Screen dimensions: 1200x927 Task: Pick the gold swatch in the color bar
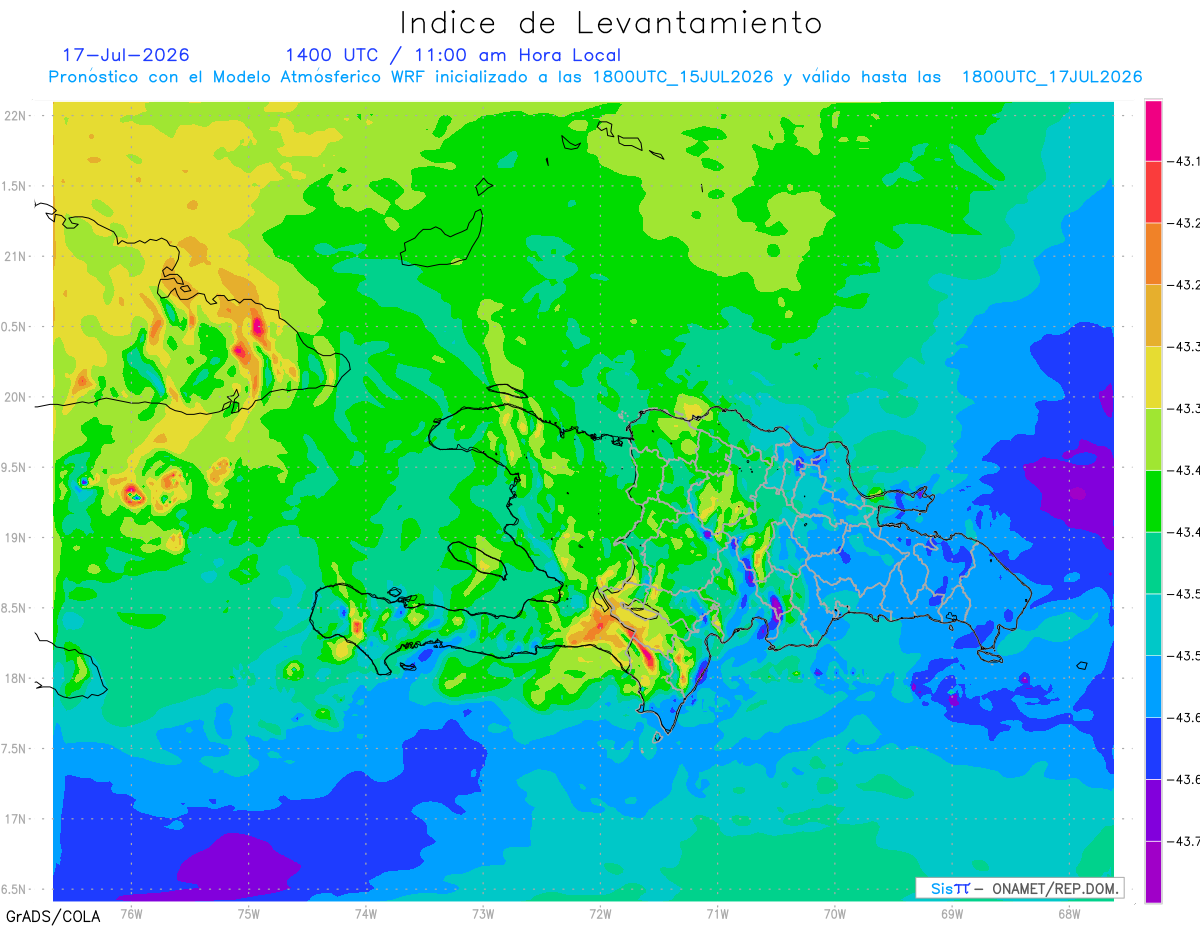[x=1153, y=316]
